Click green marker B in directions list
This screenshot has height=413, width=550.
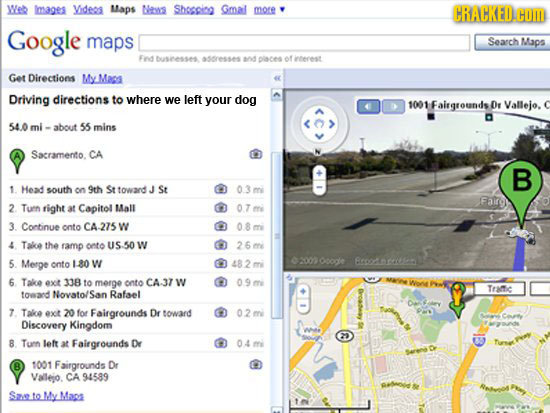(16, 372)
